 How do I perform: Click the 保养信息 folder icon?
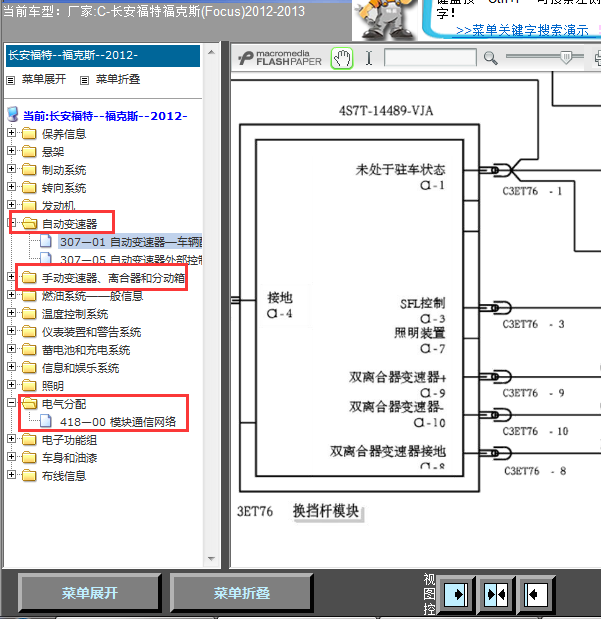(x=29, y=133)
